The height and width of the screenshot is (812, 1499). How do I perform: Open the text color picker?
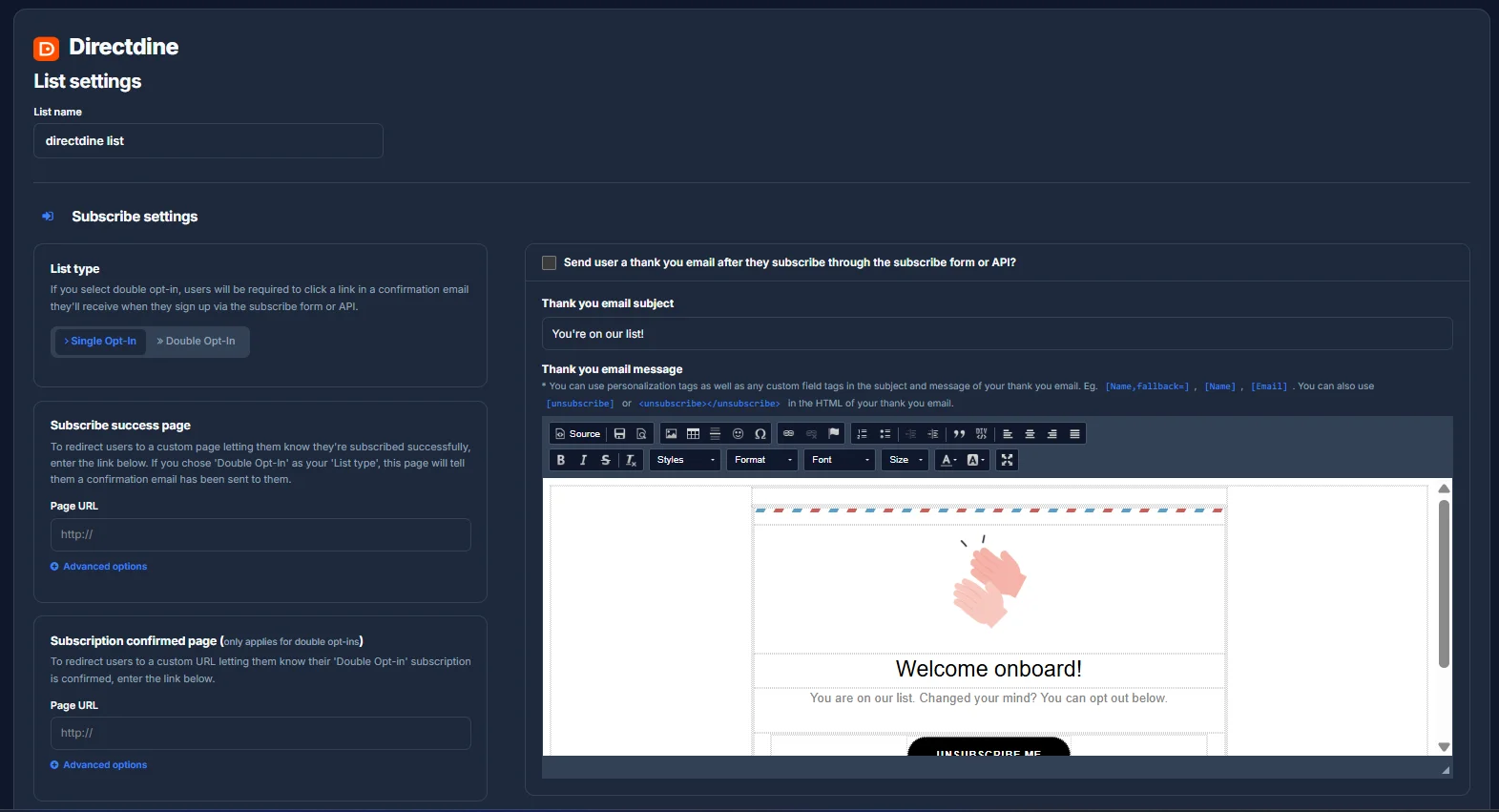pos(948,460)
